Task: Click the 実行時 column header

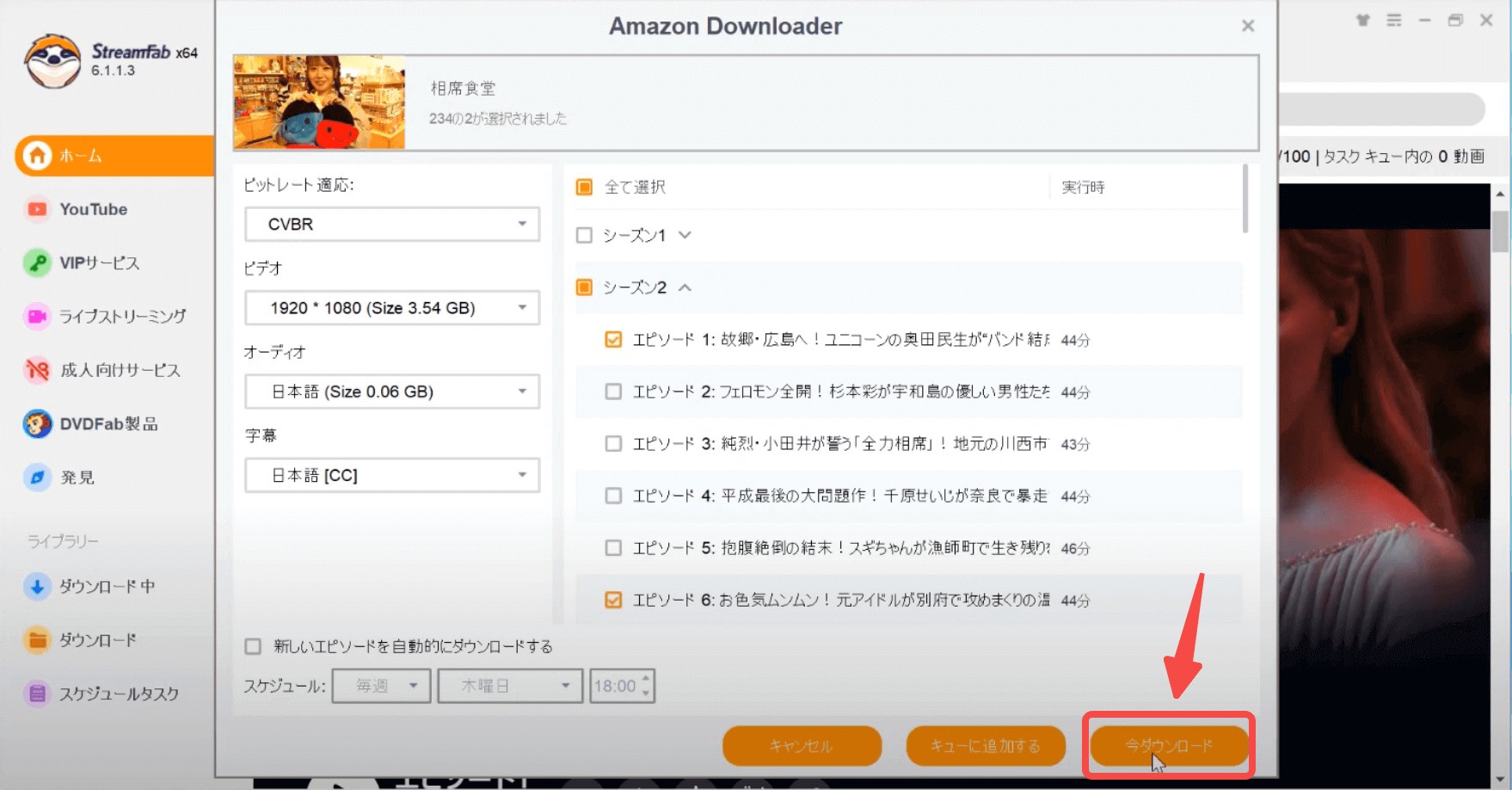Action: click(1083, 187)
